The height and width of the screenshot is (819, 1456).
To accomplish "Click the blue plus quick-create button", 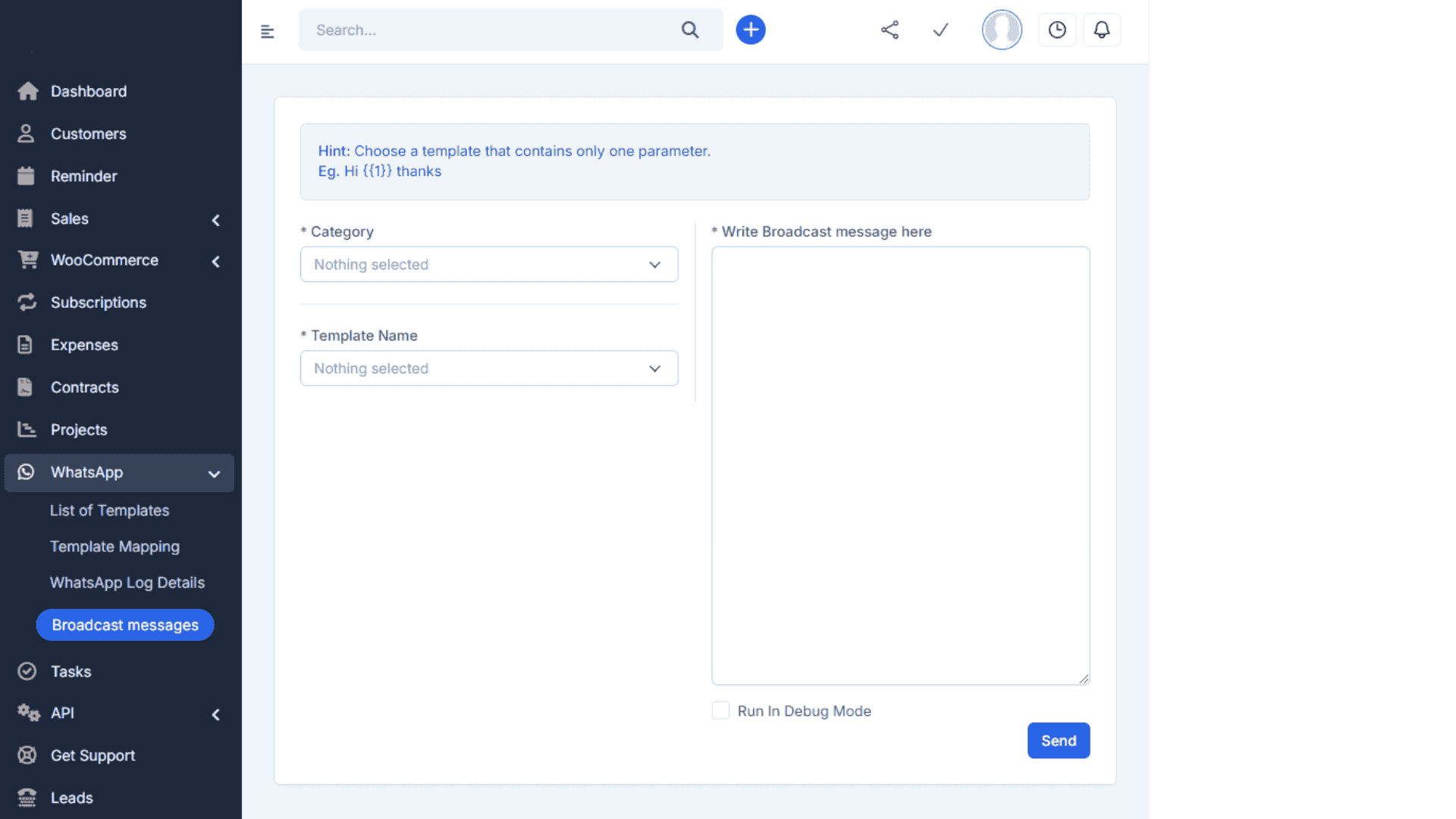I will 751,30.
